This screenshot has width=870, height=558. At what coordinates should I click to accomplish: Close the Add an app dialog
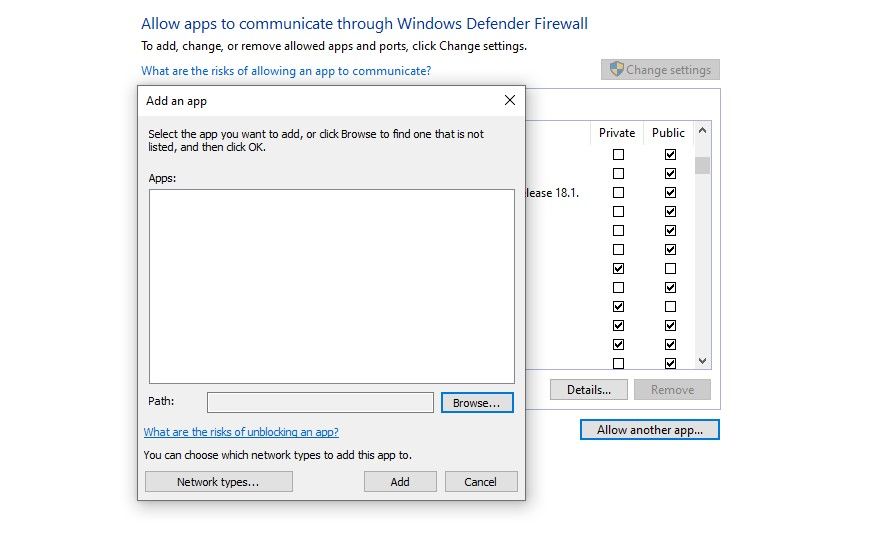pos(510,100)
